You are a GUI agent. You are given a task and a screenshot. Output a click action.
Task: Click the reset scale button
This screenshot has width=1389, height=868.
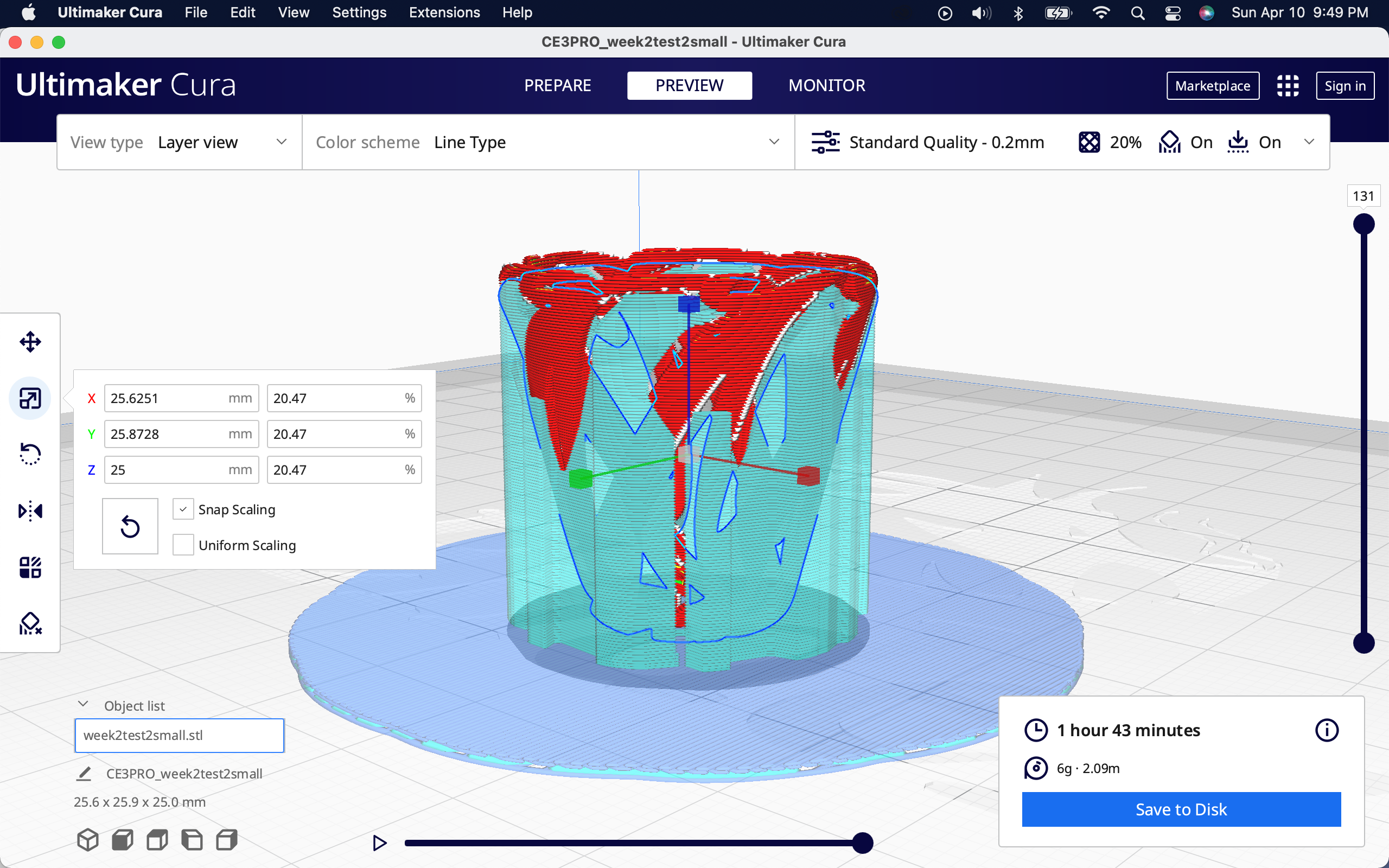(x=130, y=526)
